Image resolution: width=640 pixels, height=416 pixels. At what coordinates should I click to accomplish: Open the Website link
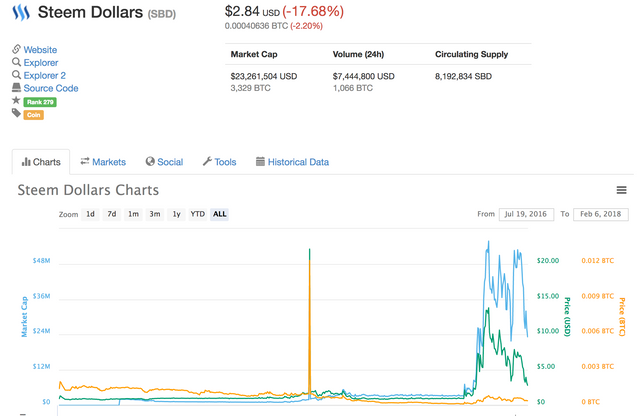(x=40, y=49)
